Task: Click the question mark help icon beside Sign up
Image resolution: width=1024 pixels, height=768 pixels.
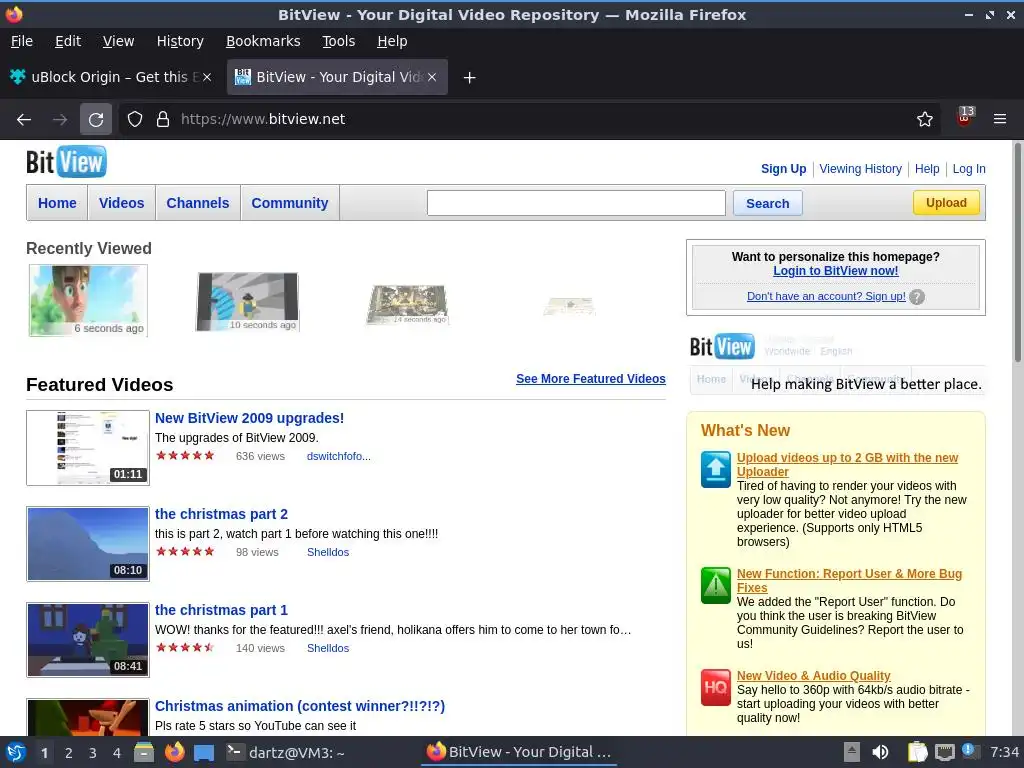Action: [917, 297]
